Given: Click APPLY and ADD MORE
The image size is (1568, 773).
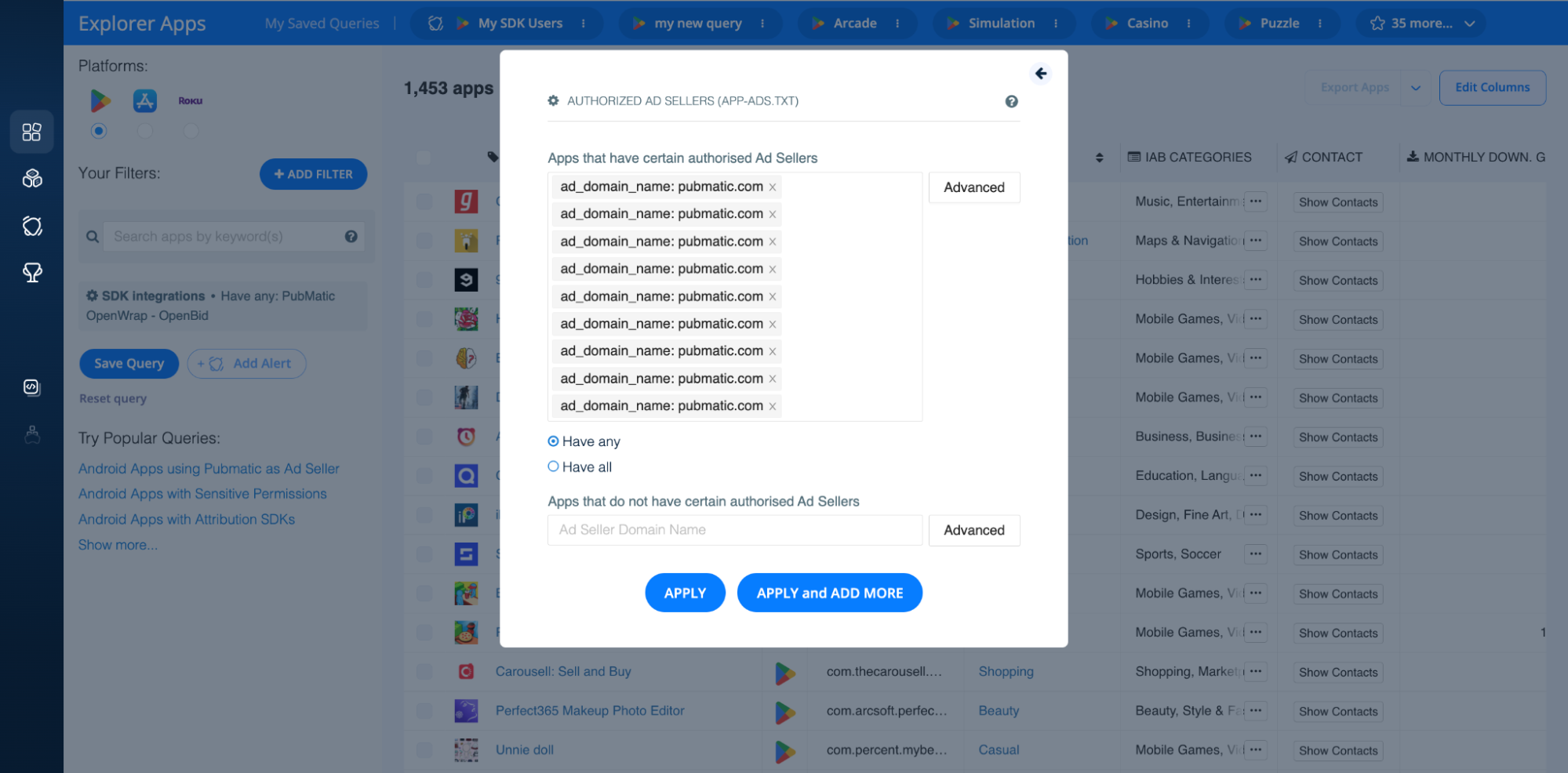Looking at the screenshot, I should coord(830,593).
